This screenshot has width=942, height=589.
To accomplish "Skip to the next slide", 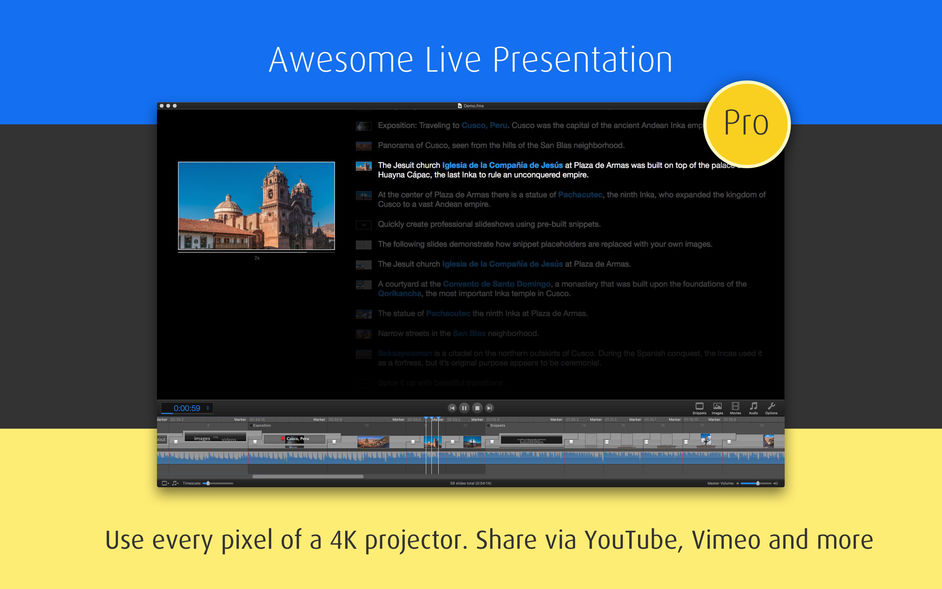I will pyautogui.click(x=489, y=408).
